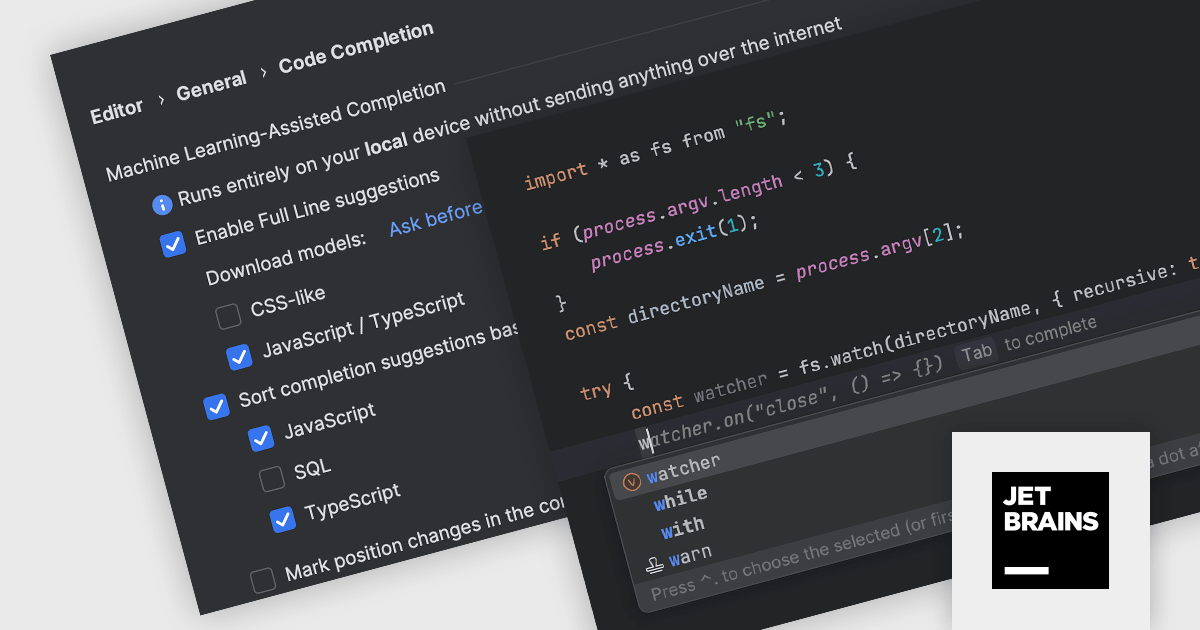Image resolution: width=1200 pixels, height=630 pixels.
Task: Toggle Sort completion suggestions checkbox
Action: tap(216, 406)
